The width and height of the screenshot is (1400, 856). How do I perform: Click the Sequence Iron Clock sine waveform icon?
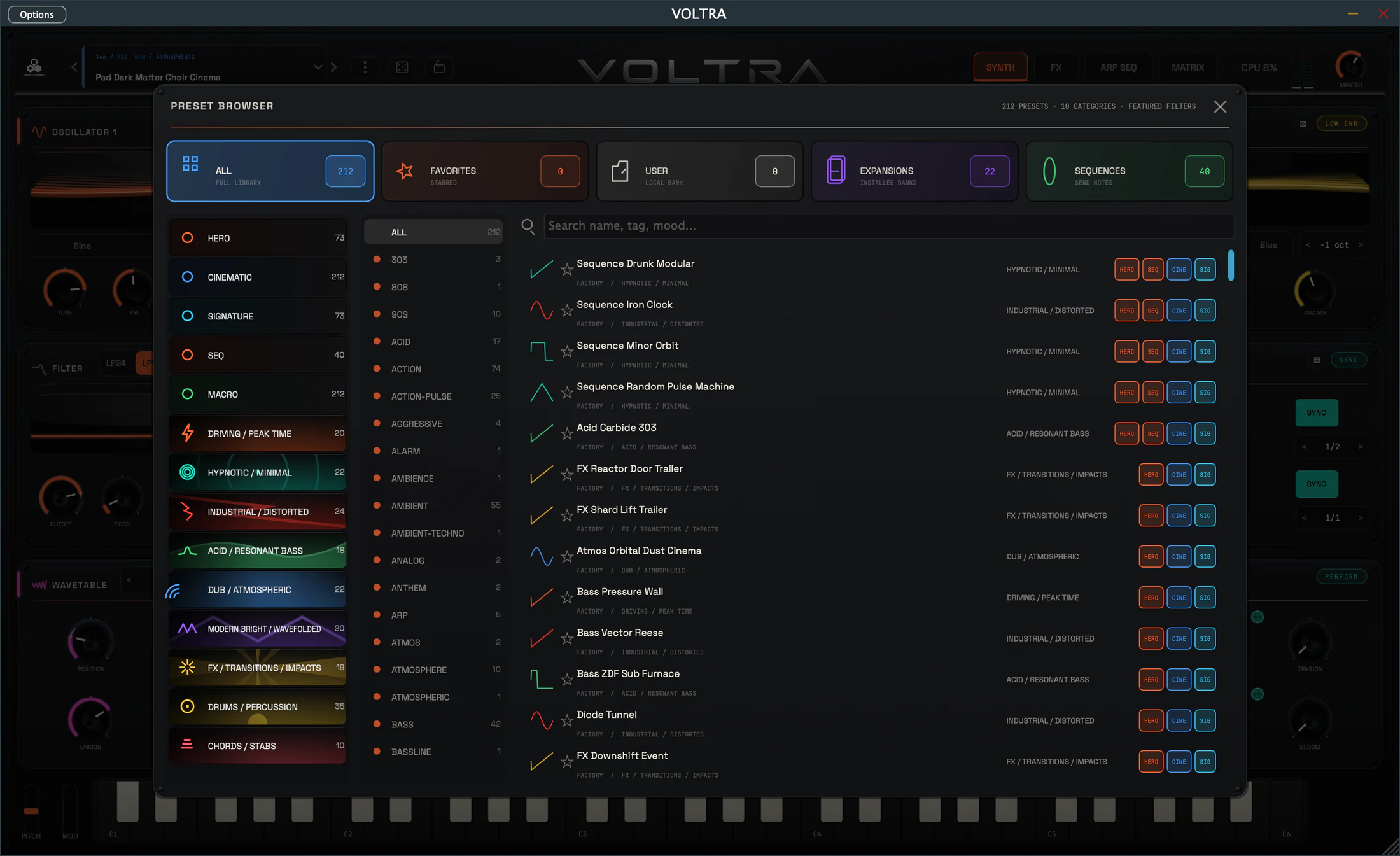(x=542, y=311)
